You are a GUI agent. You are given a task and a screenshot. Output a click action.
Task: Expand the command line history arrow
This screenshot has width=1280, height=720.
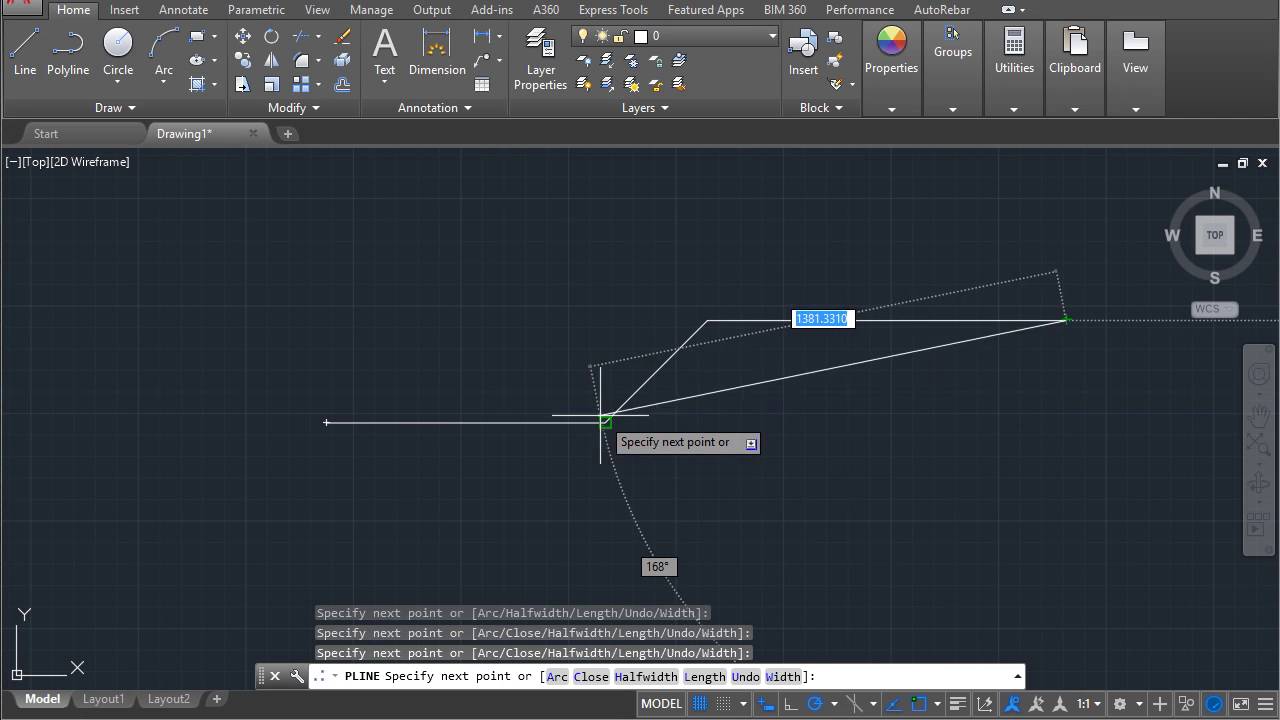click(1017, 676)
